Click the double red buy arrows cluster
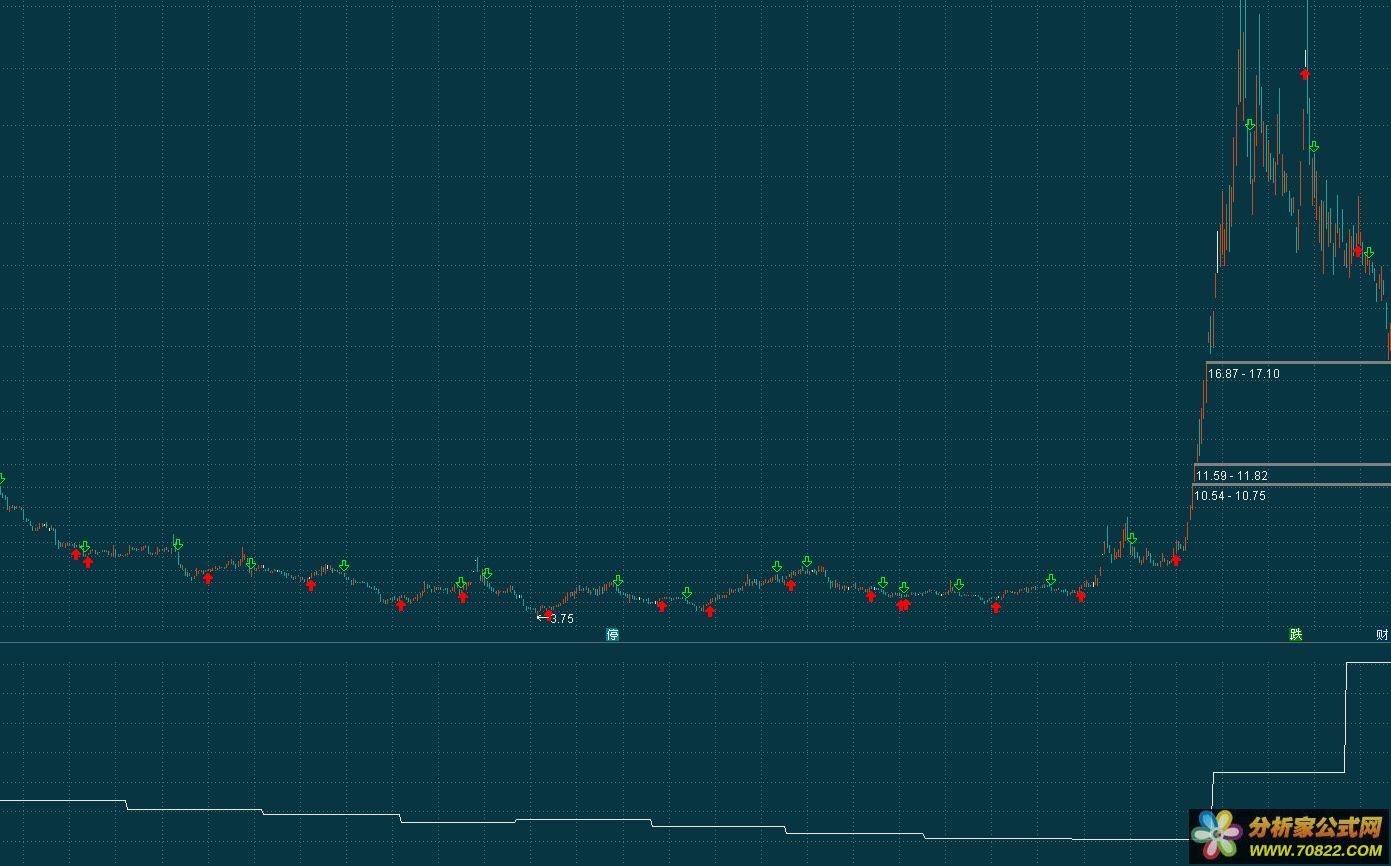Screen dimensions: 1391x866 click(x=903, y=604)
